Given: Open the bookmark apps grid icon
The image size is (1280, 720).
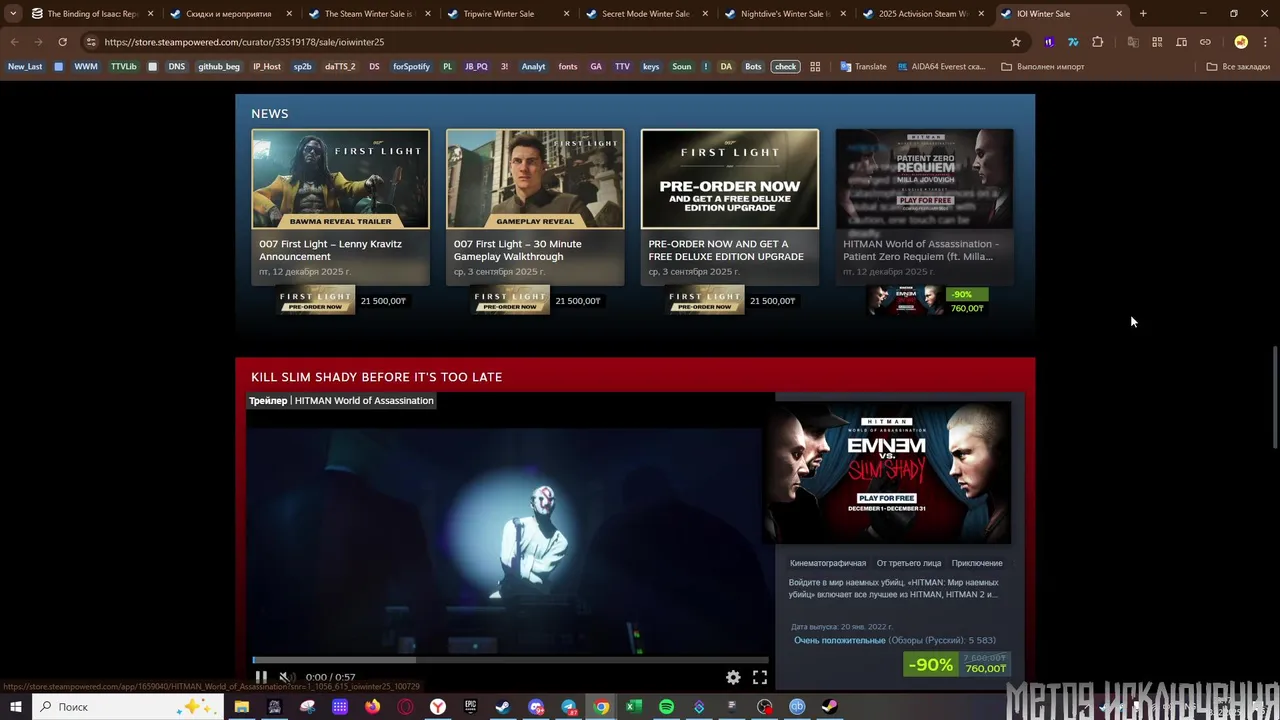Looking at the screenshot, I should [815, 66].
